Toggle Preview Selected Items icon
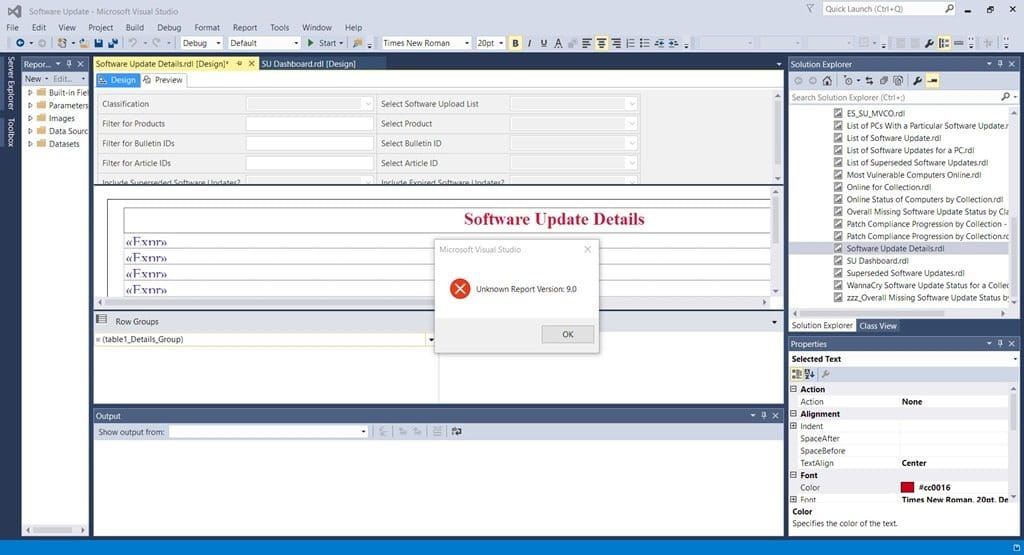The width and height of the screenshot is (1024, 555). (933, 81)
